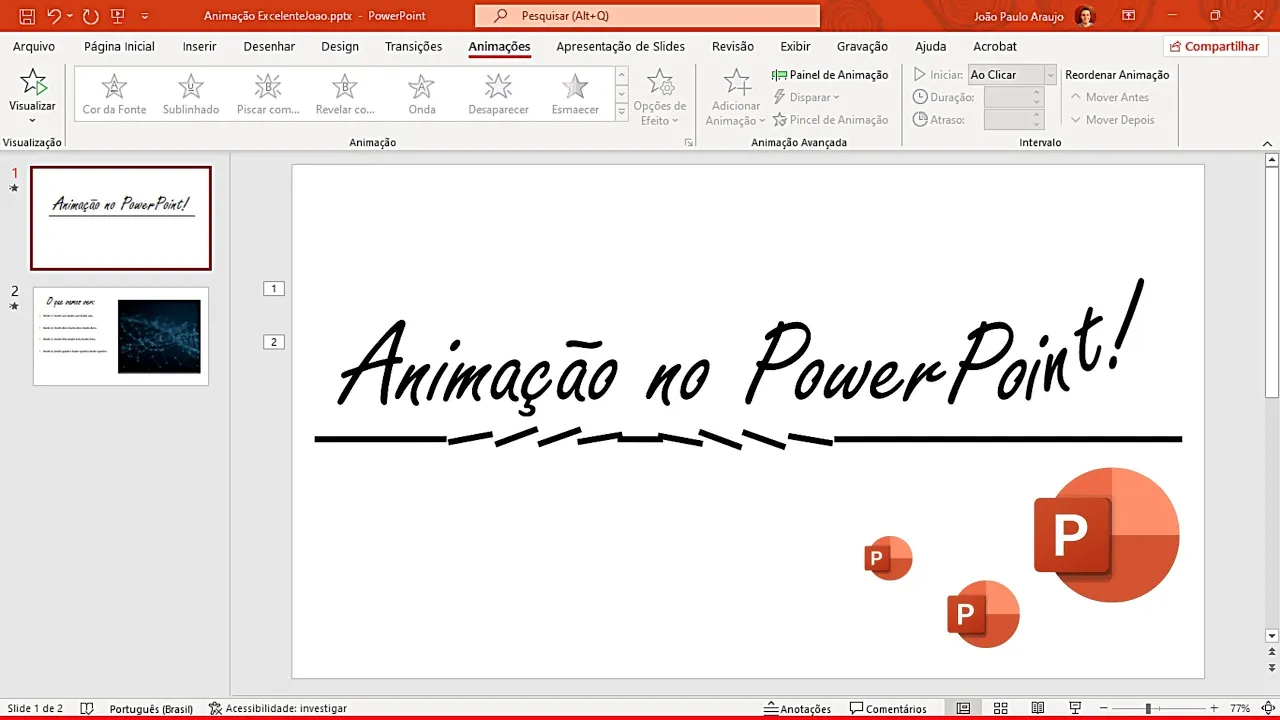
Task: Click the Pesquisar search box
Action: 647,16
